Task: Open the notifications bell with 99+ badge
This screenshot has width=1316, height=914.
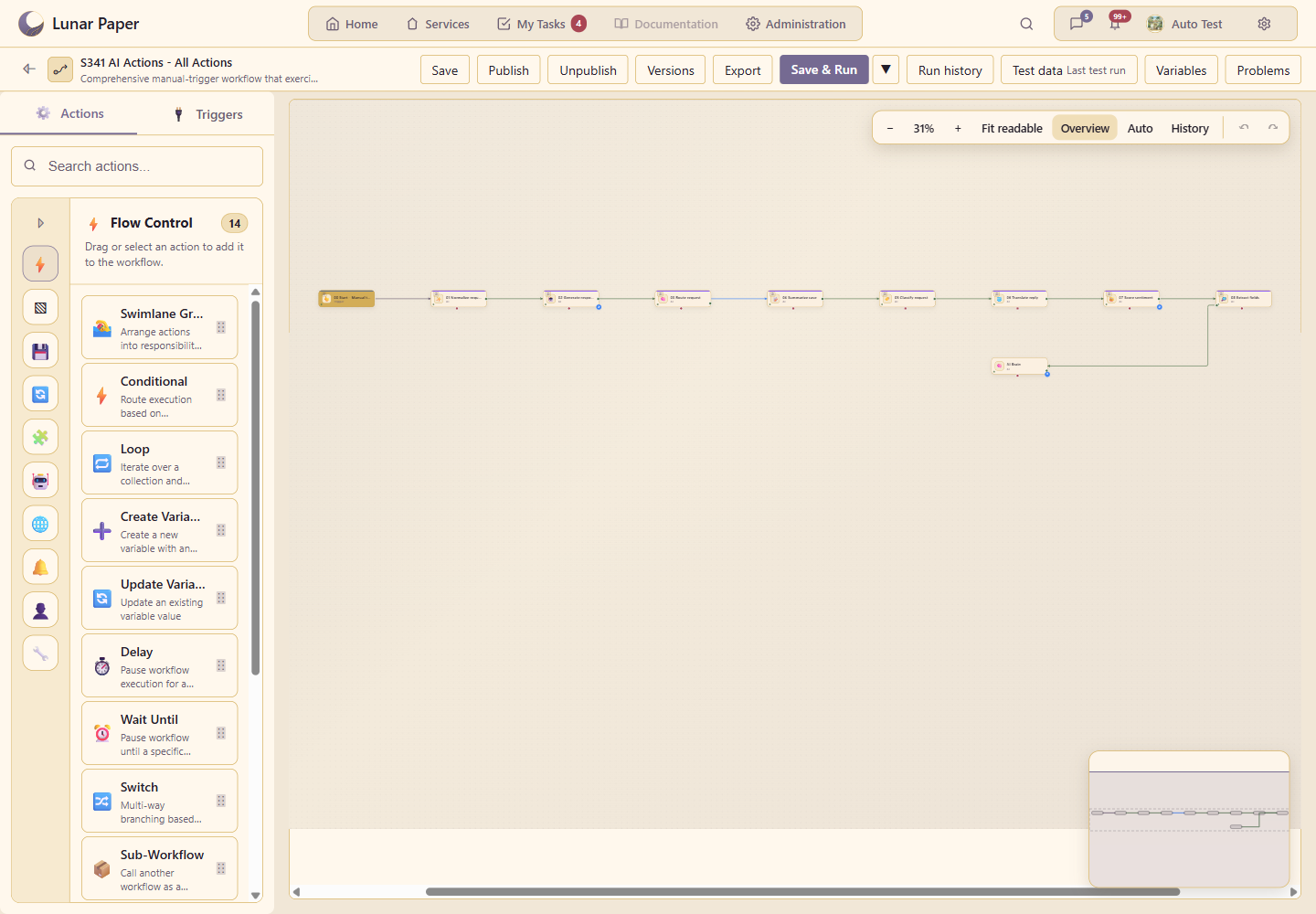Action: click(x=1115, y=24)
